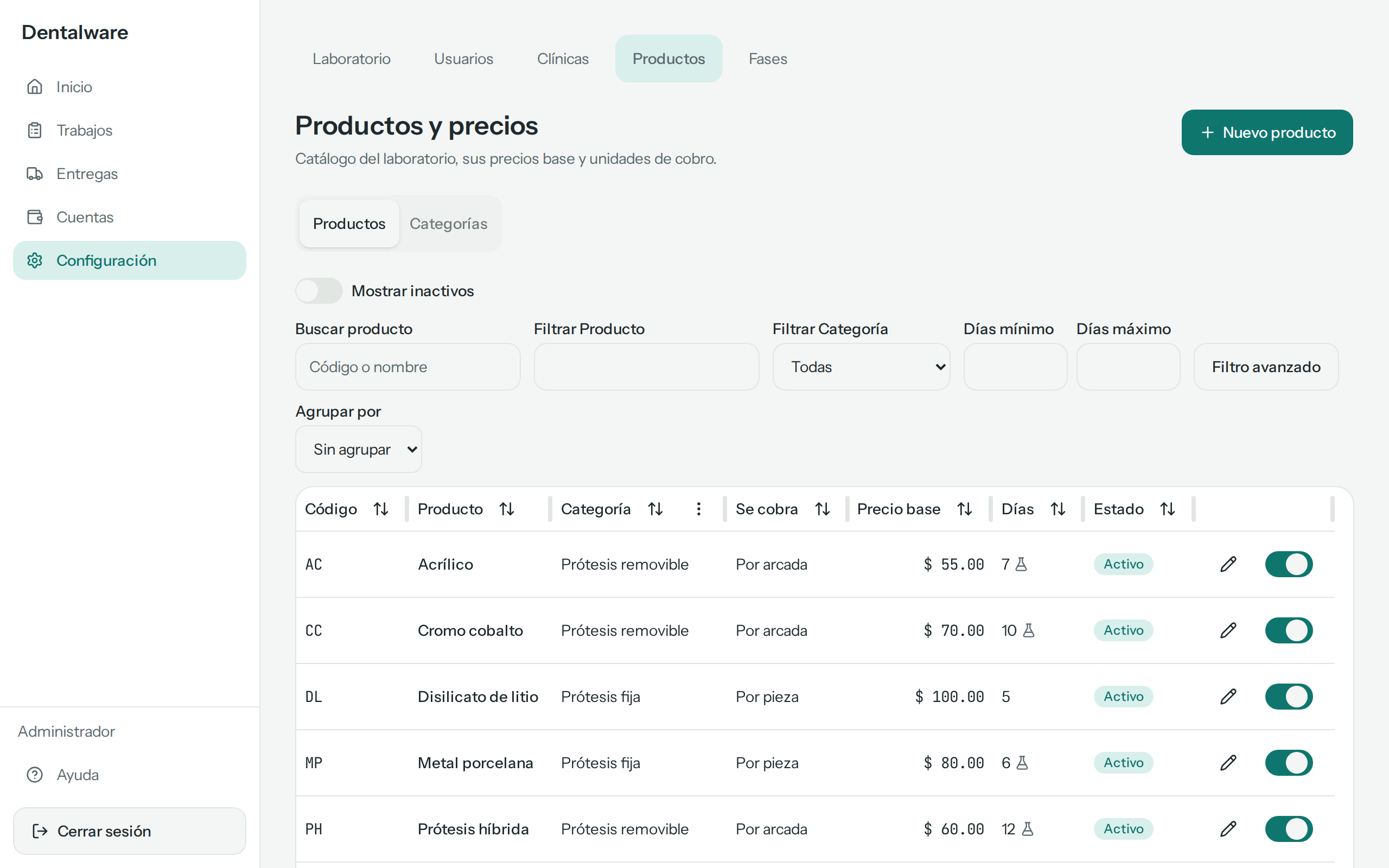This screenshot has width=1389, height=868.
Task: Sort by Categoría column arrows
Action: pyautogui.click(x=655, y=509)
